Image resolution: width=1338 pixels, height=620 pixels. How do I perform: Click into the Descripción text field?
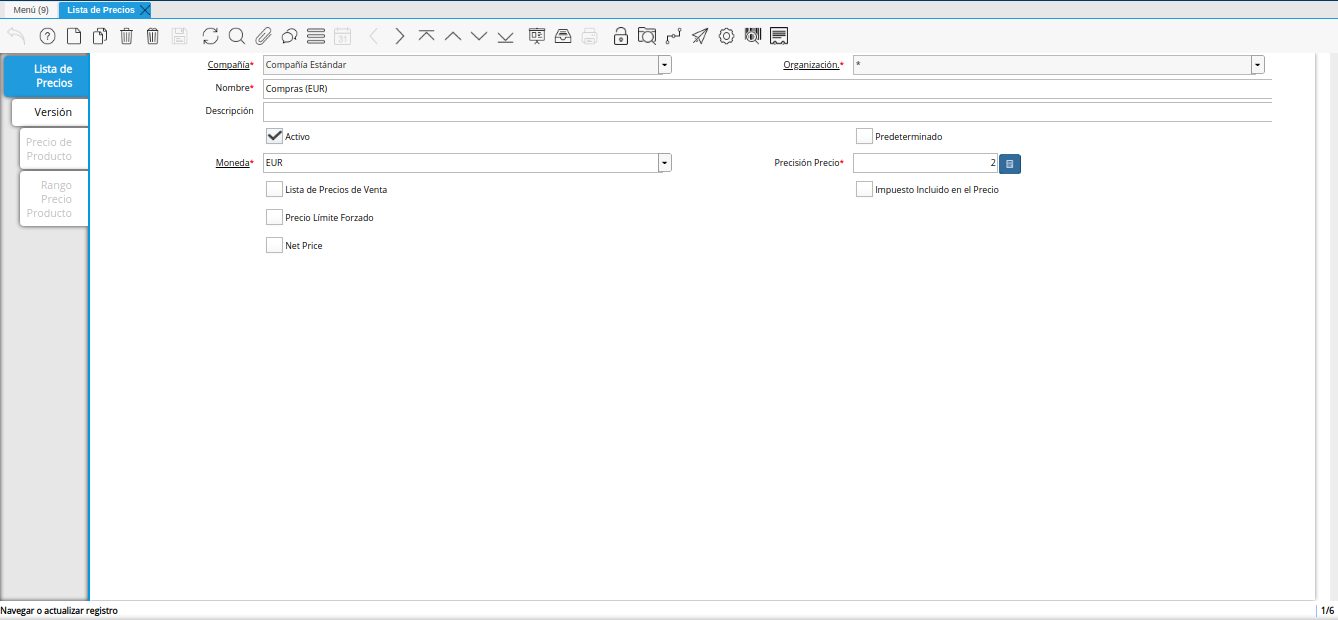coord(766,112)
